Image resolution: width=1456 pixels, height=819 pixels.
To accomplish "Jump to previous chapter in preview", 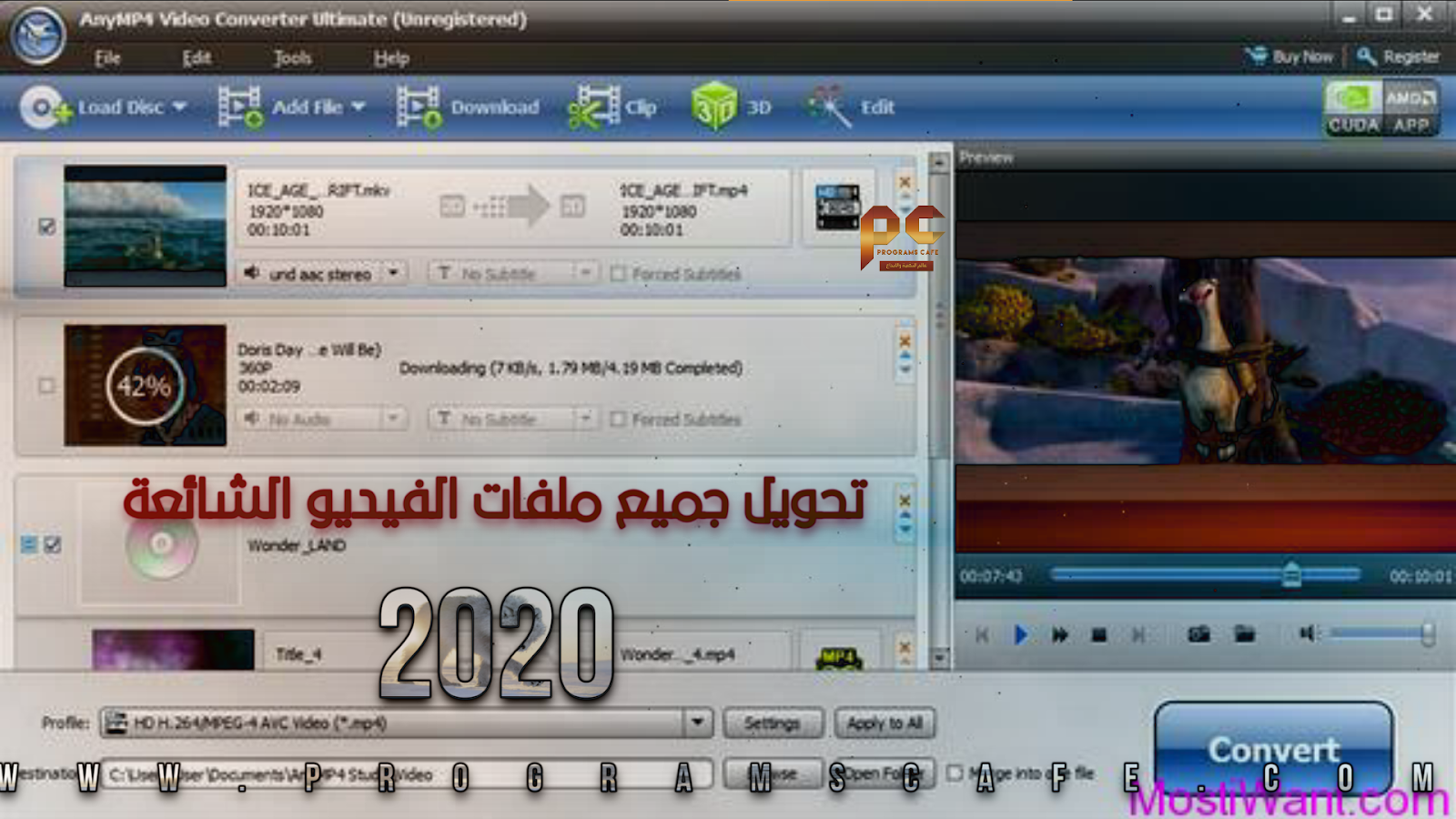I will tap(982, 634).
